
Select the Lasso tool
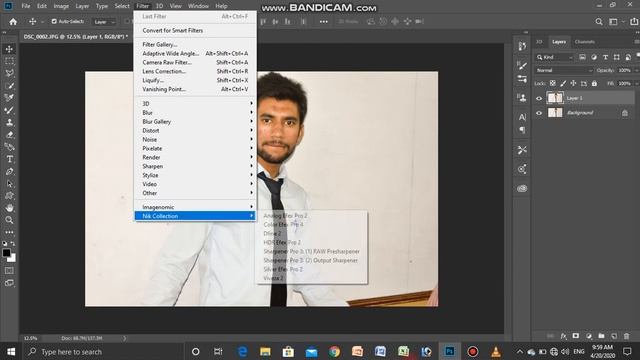click(x=9, y=73)
